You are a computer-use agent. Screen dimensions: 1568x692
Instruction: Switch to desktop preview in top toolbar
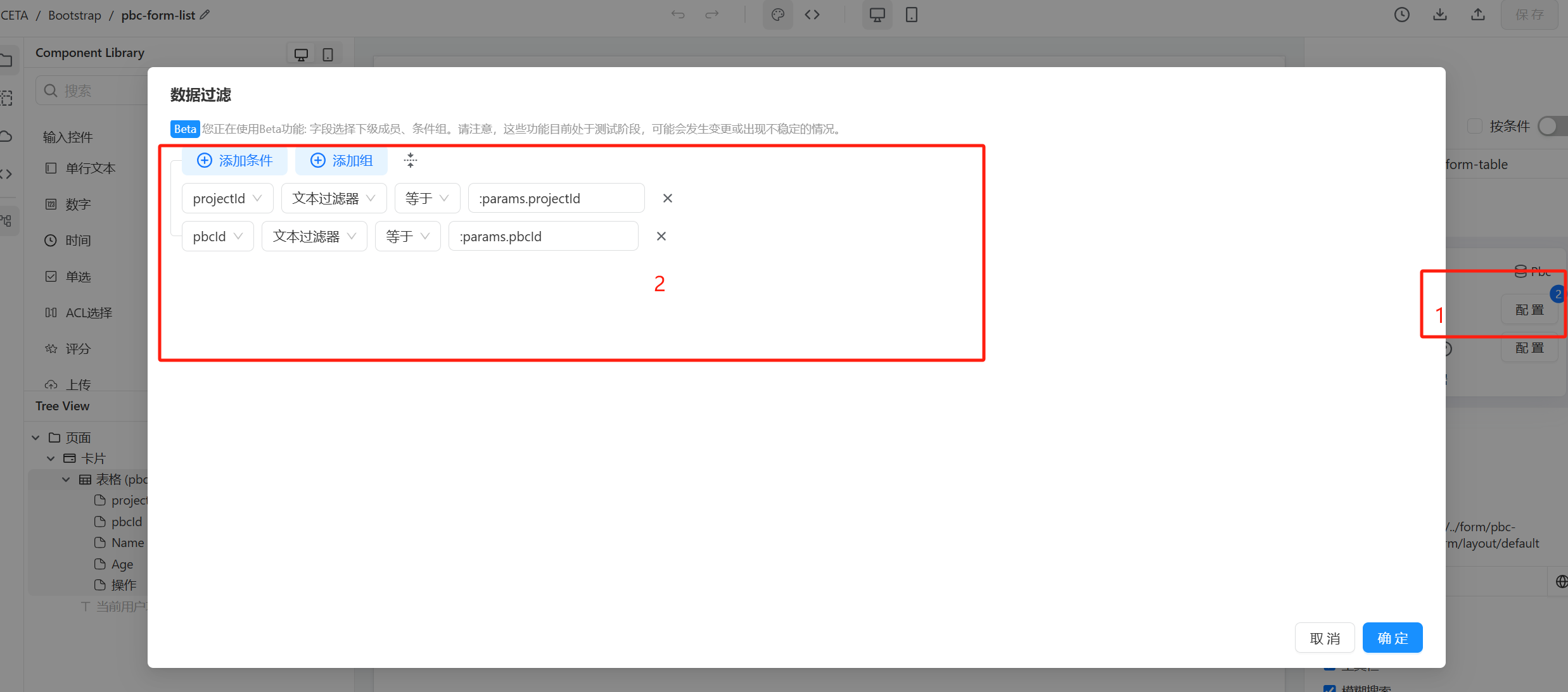[877, 15]
